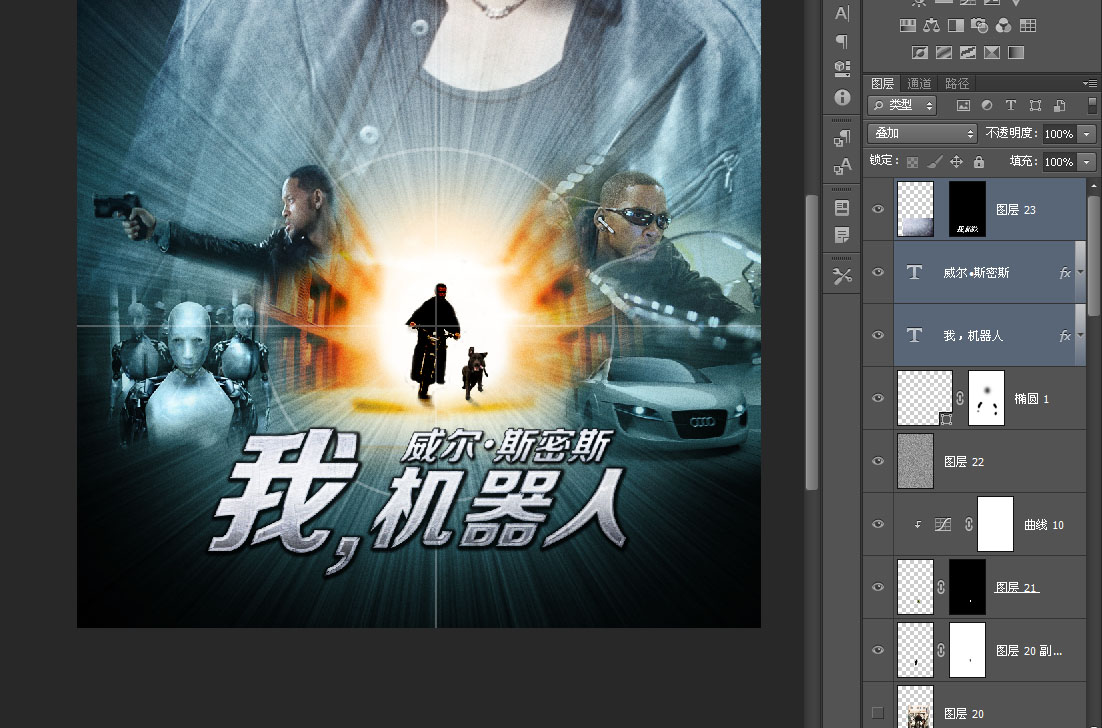Viewport: 1102px width, 728px height.
Task: Open the Paragraph Styles panel icon
Action: 842,139
